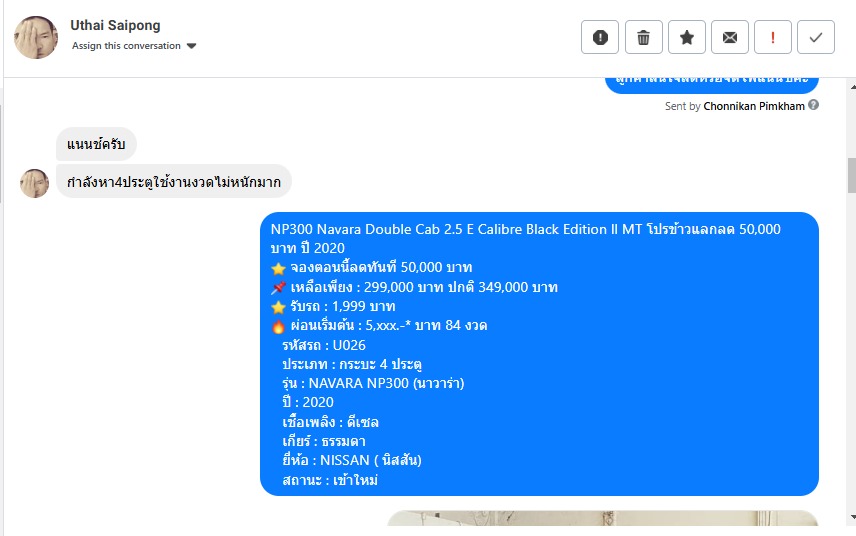
Task: Select the line 'ปี : 2020'
Action: pos(308,402)
